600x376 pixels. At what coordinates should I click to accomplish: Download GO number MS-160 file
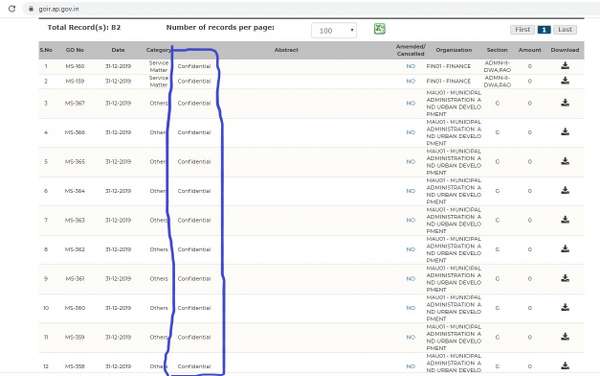(565, 66)
